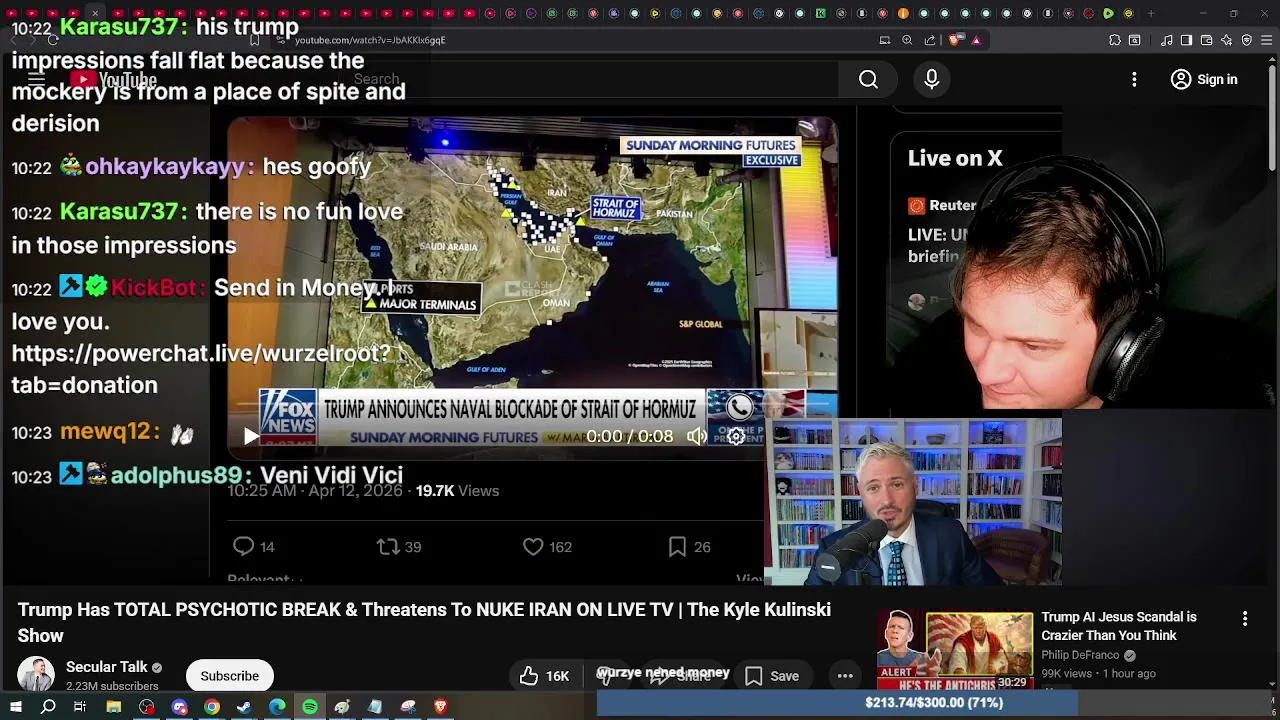The height and width of the screenshot is (720, 1280).
Task: Open File Explorer from the taskbar
Action: click(x=114, y=707)
